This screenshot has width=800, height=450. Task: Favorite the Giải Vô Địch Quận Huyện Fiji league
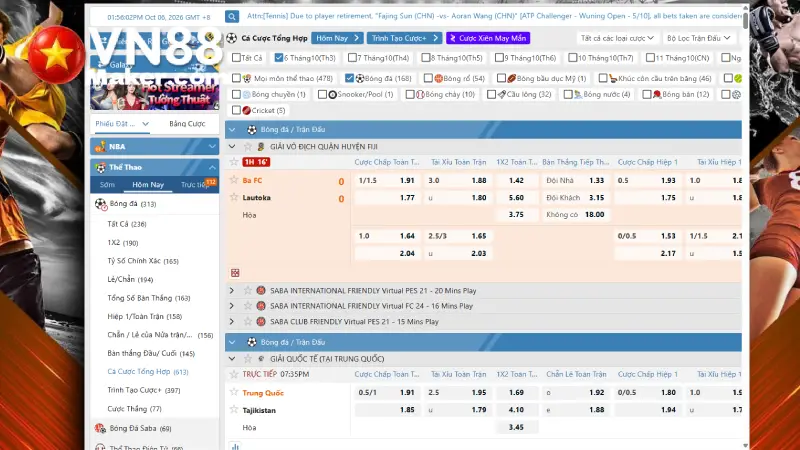248,146
